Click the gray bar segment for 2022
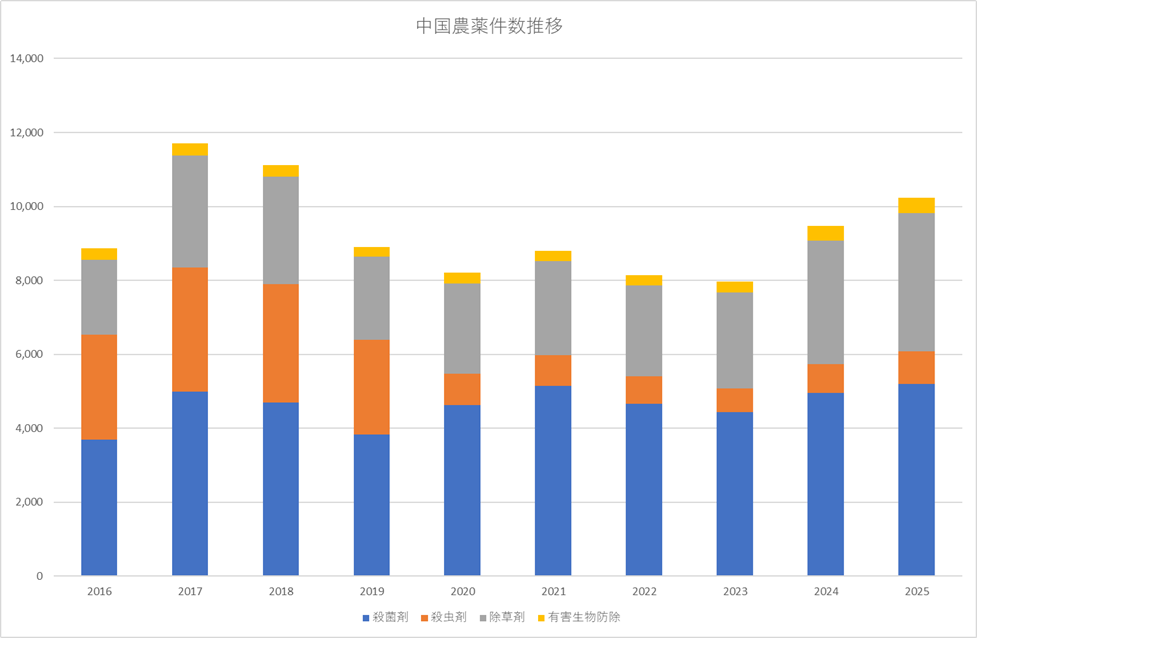 coord(644,330)
